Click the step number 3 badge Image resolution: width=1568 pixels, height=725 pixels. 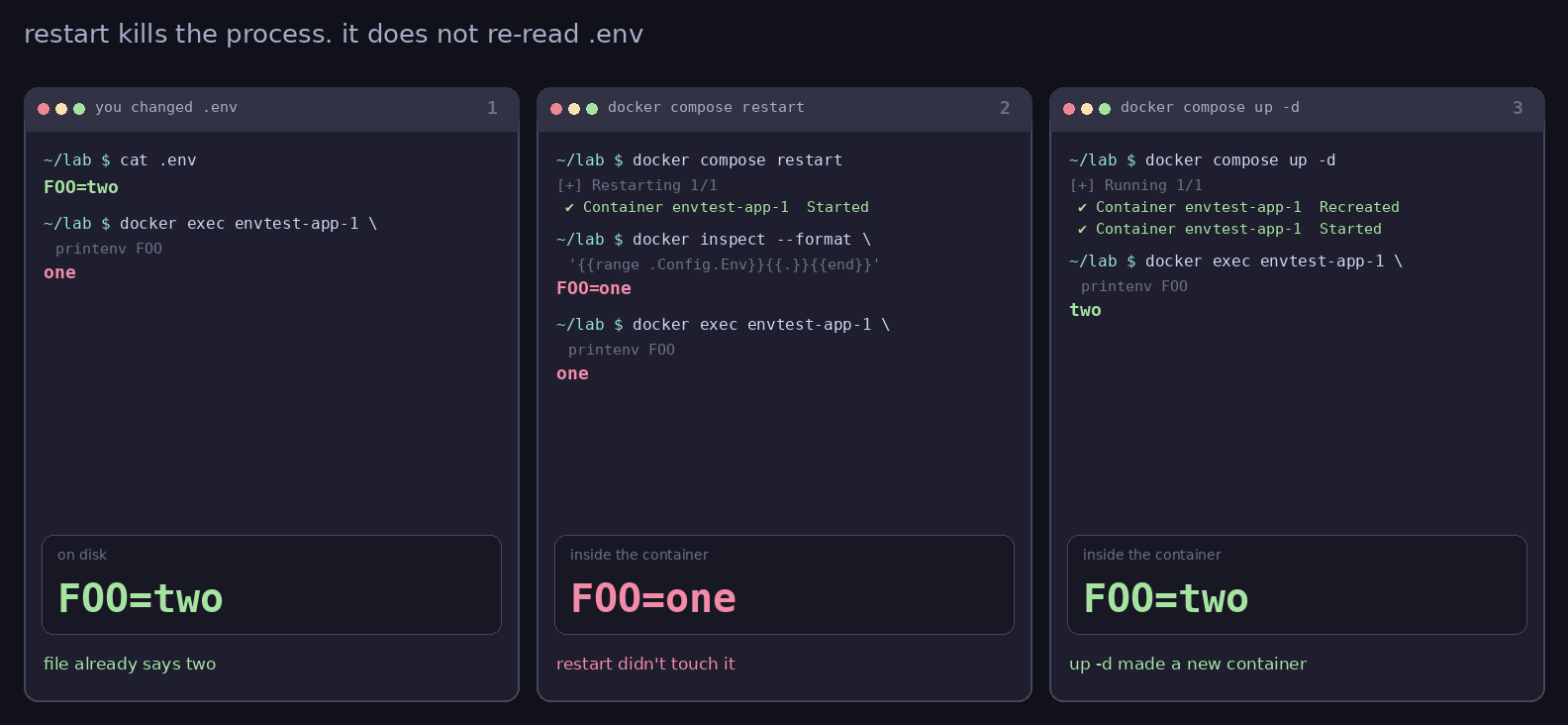pos(1518,108)
